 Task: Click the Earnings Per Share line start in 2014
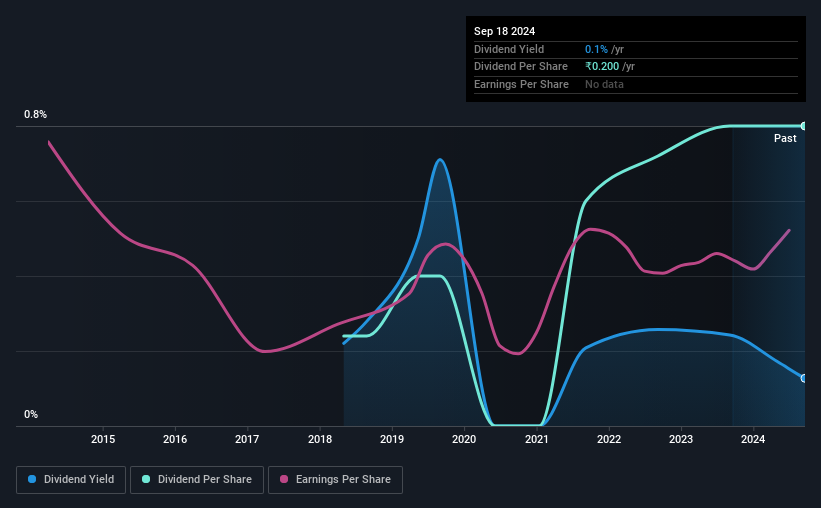point(49,141)
